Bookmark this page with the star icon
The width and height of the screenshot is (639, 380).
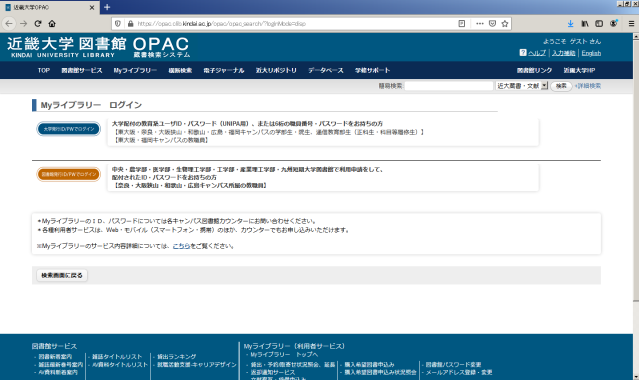coord(505,24)
